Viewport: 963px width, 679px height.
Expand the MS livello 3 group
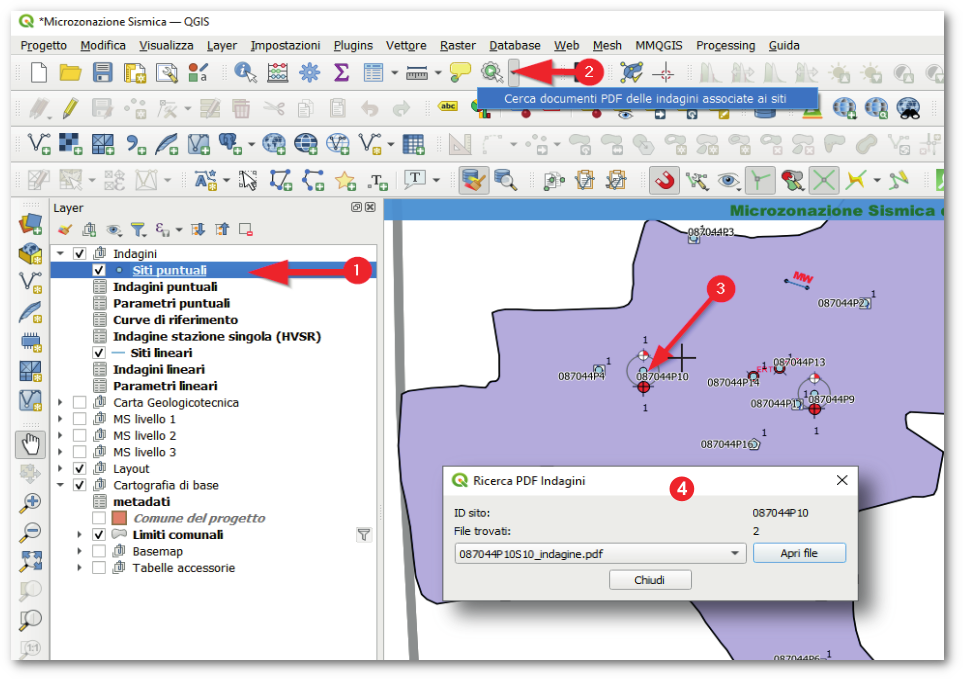point(60,452)
